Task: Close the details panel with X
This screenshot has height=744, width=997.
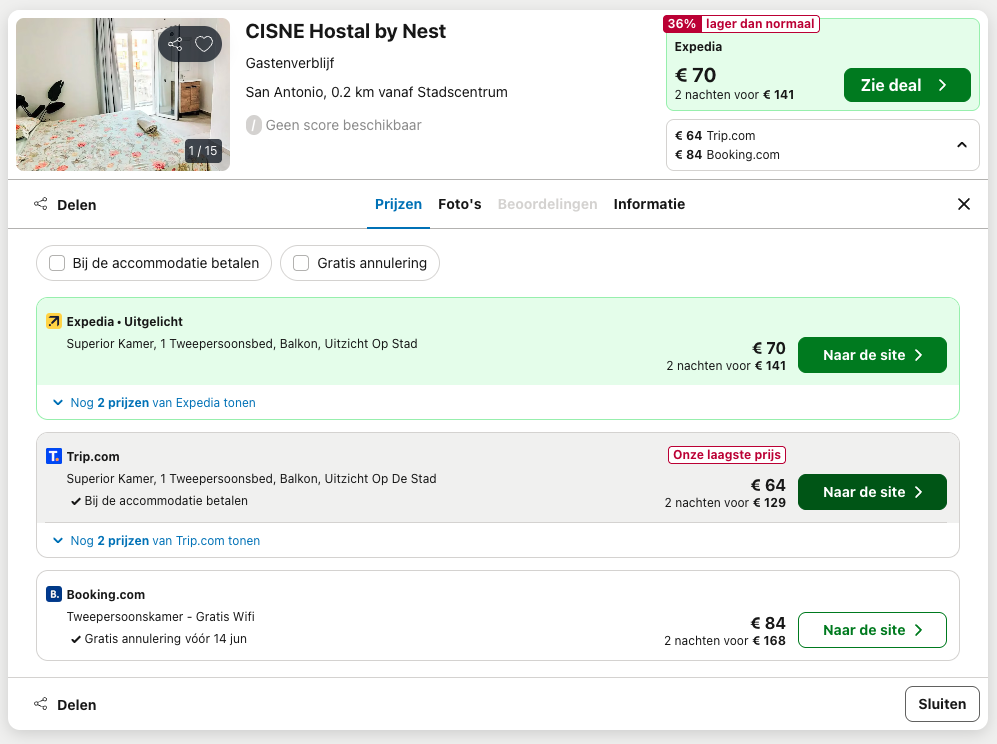Action: click(963, 204)
